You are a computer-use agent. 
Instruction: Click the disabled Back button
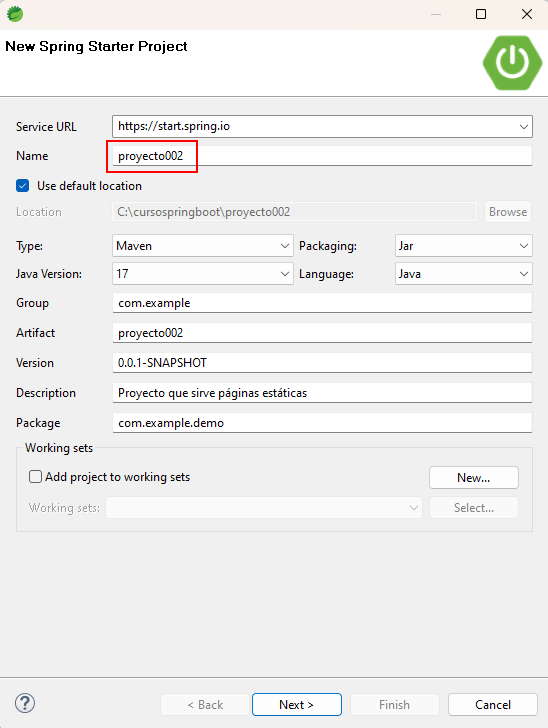click(205, 705)
